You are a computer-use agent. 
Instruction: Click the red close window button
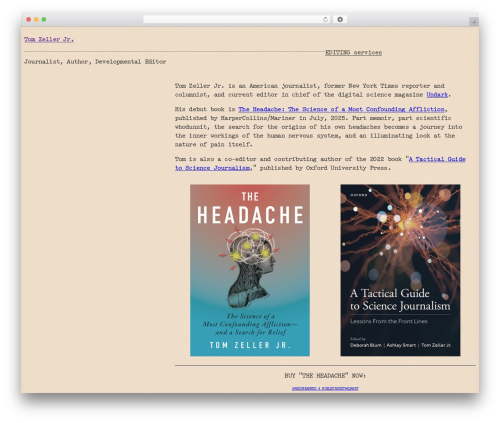tap(29, 20)
